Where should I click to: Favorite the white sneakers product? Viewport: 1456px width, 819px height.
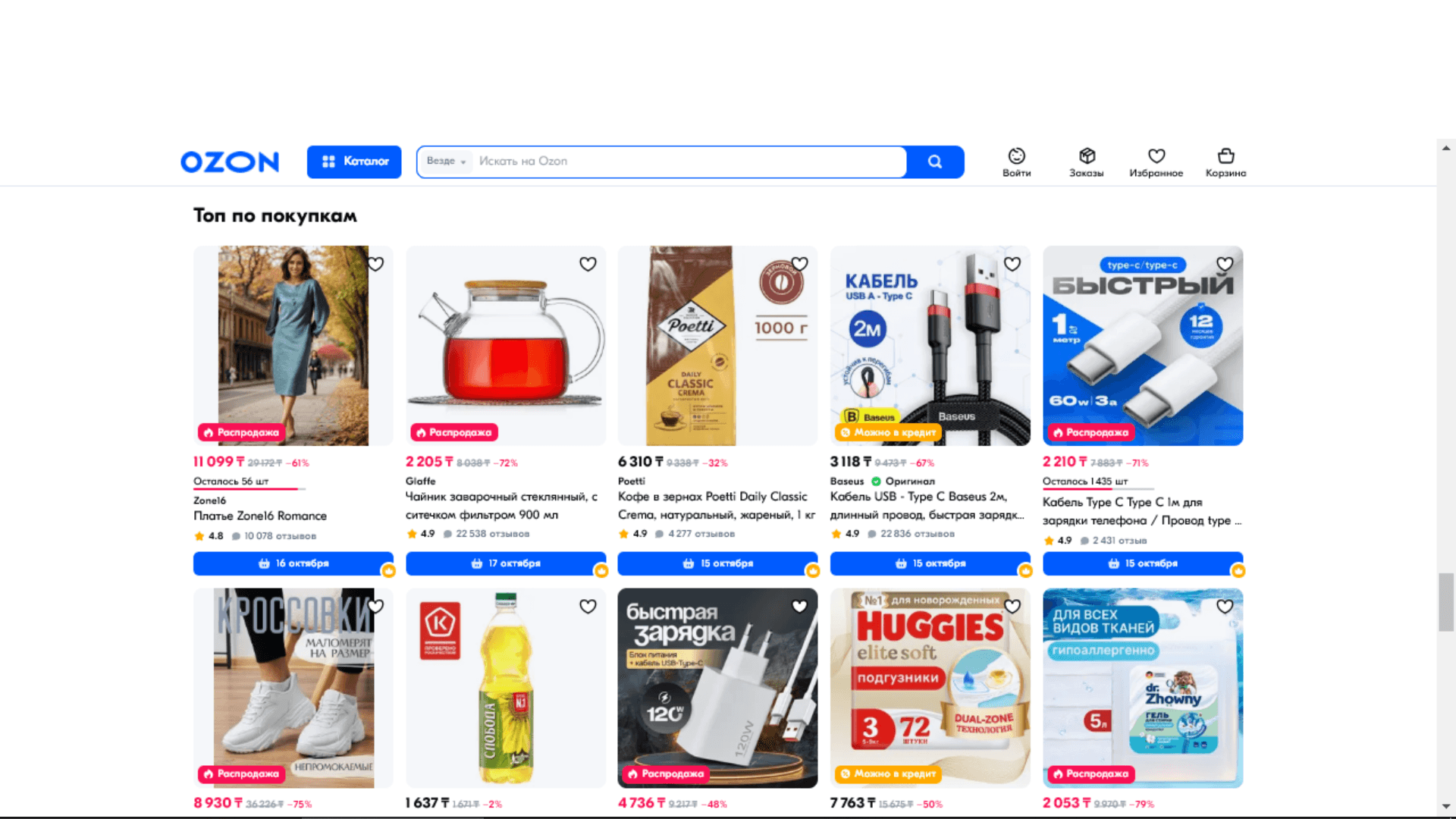(375, 607)
